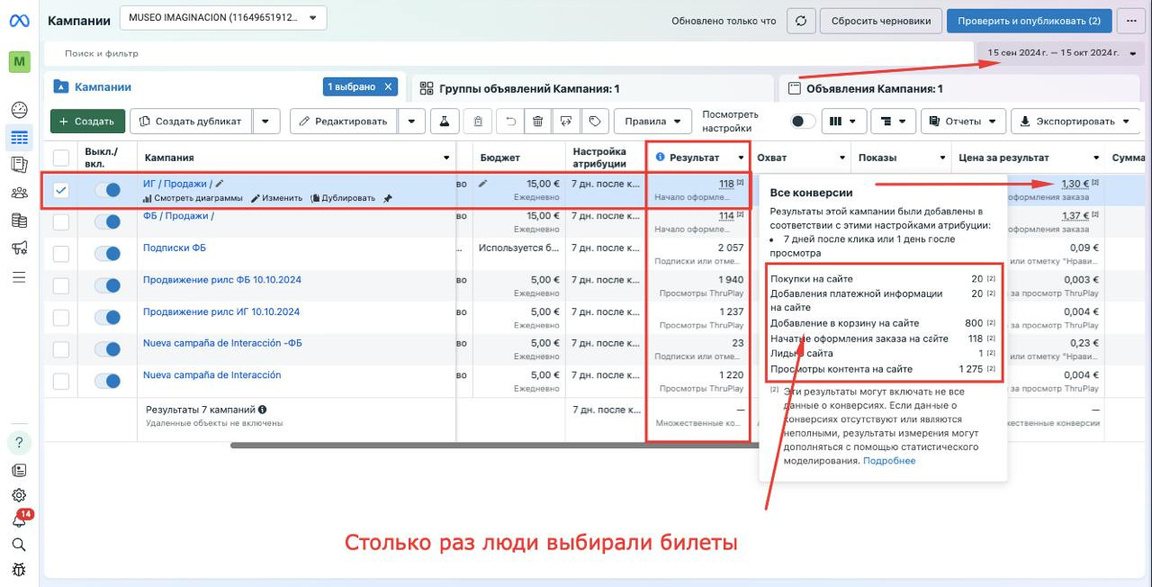Click the budget edit pencil in ИГ / Продажи row
The height and width of the screenshot is (587, 1152).
tap(483, 184)
